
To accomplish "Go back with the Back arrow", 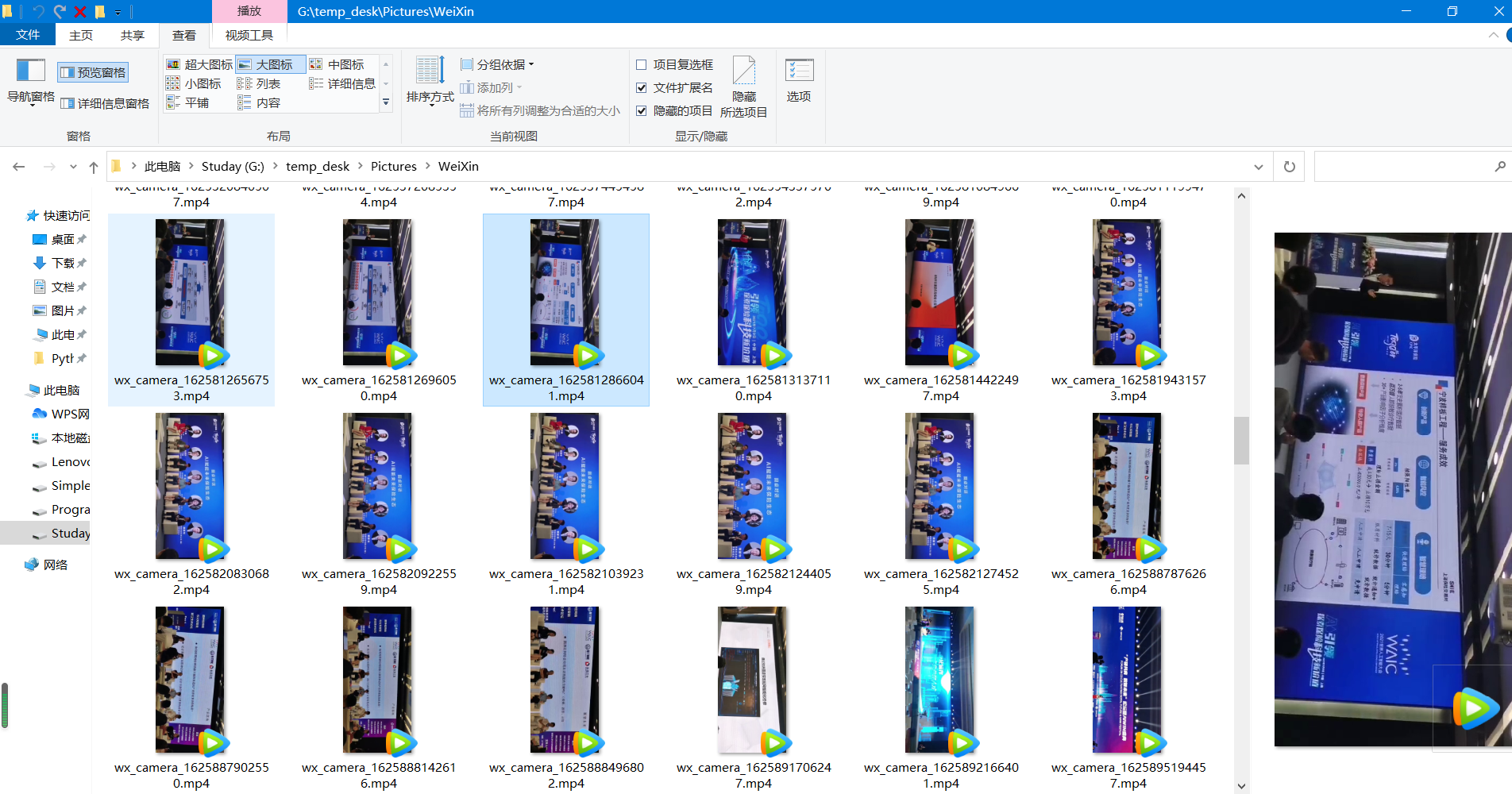I will tap(19, 167).
